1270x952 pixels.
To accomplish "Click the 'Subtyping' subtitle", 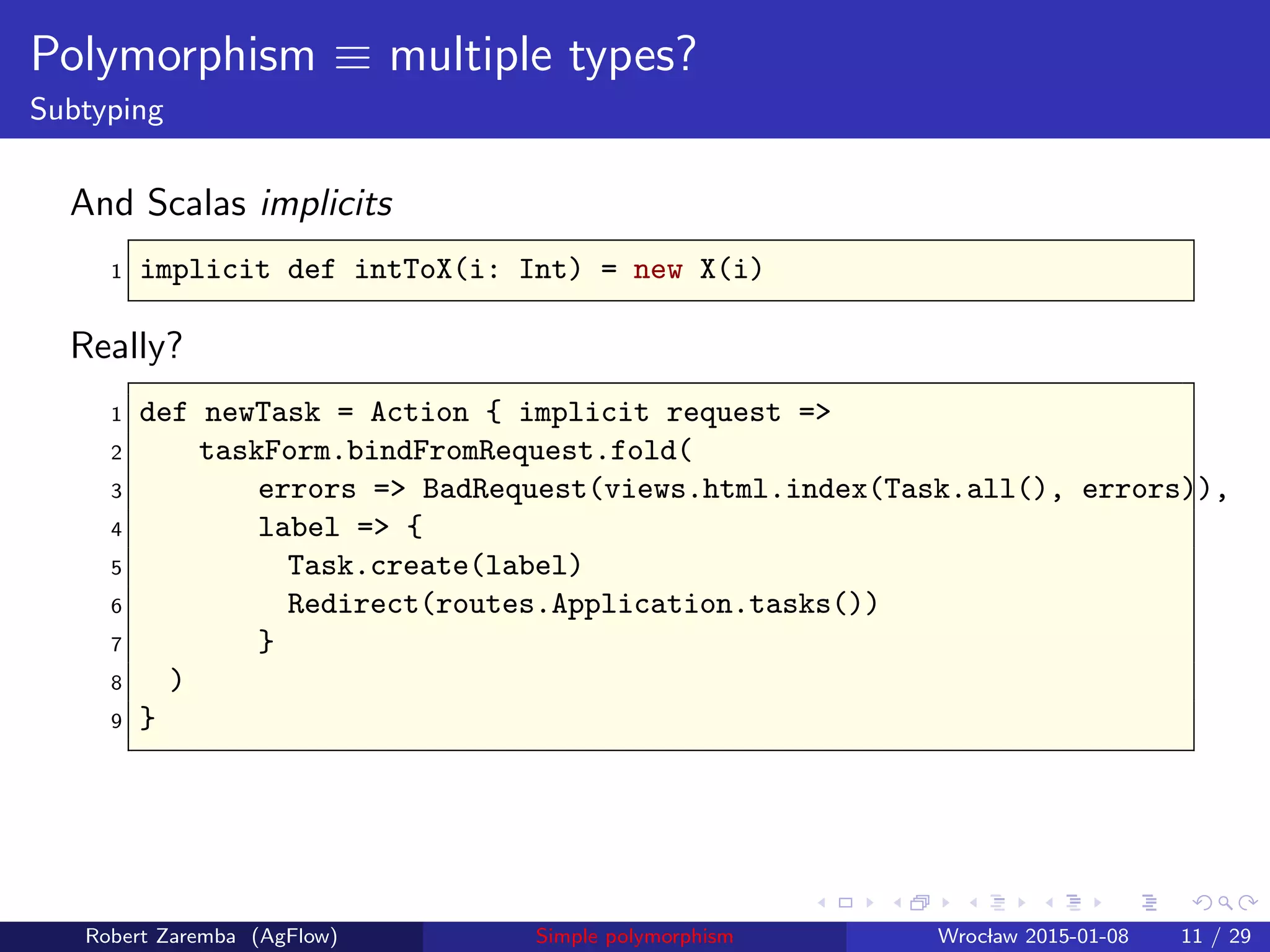I will pyautogui.click(x=97, y=110).
